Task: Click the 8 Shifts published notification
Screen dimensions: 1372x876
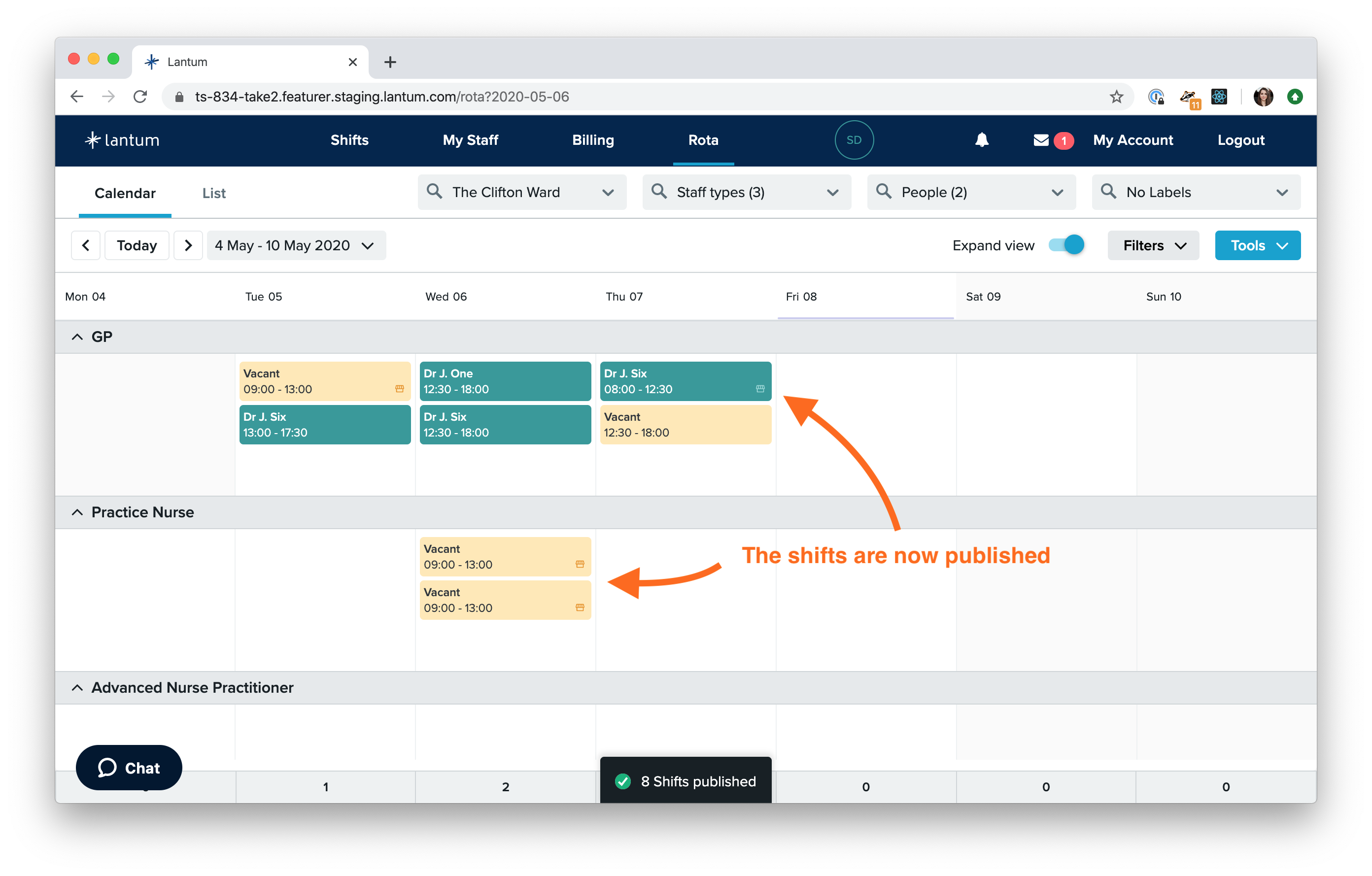Action: click(x=686, y=781)
